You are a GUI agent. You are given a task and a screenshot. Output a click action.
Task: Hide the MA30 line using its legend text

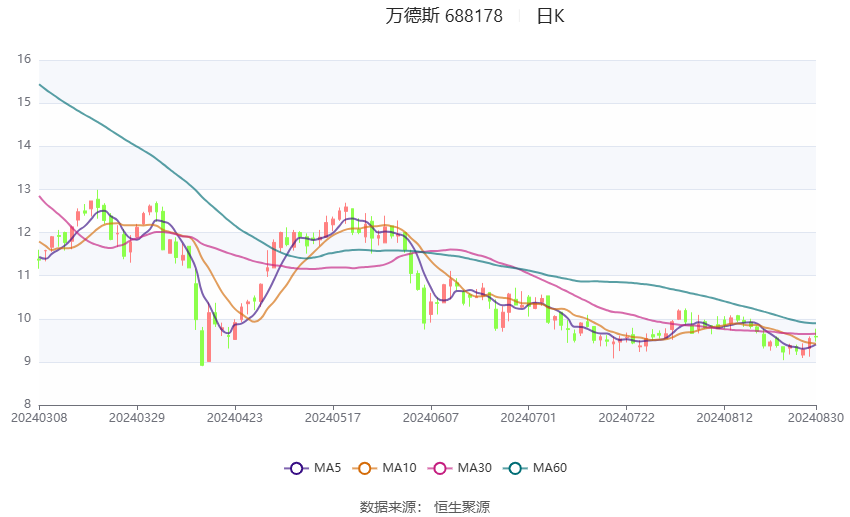point(475,468)
